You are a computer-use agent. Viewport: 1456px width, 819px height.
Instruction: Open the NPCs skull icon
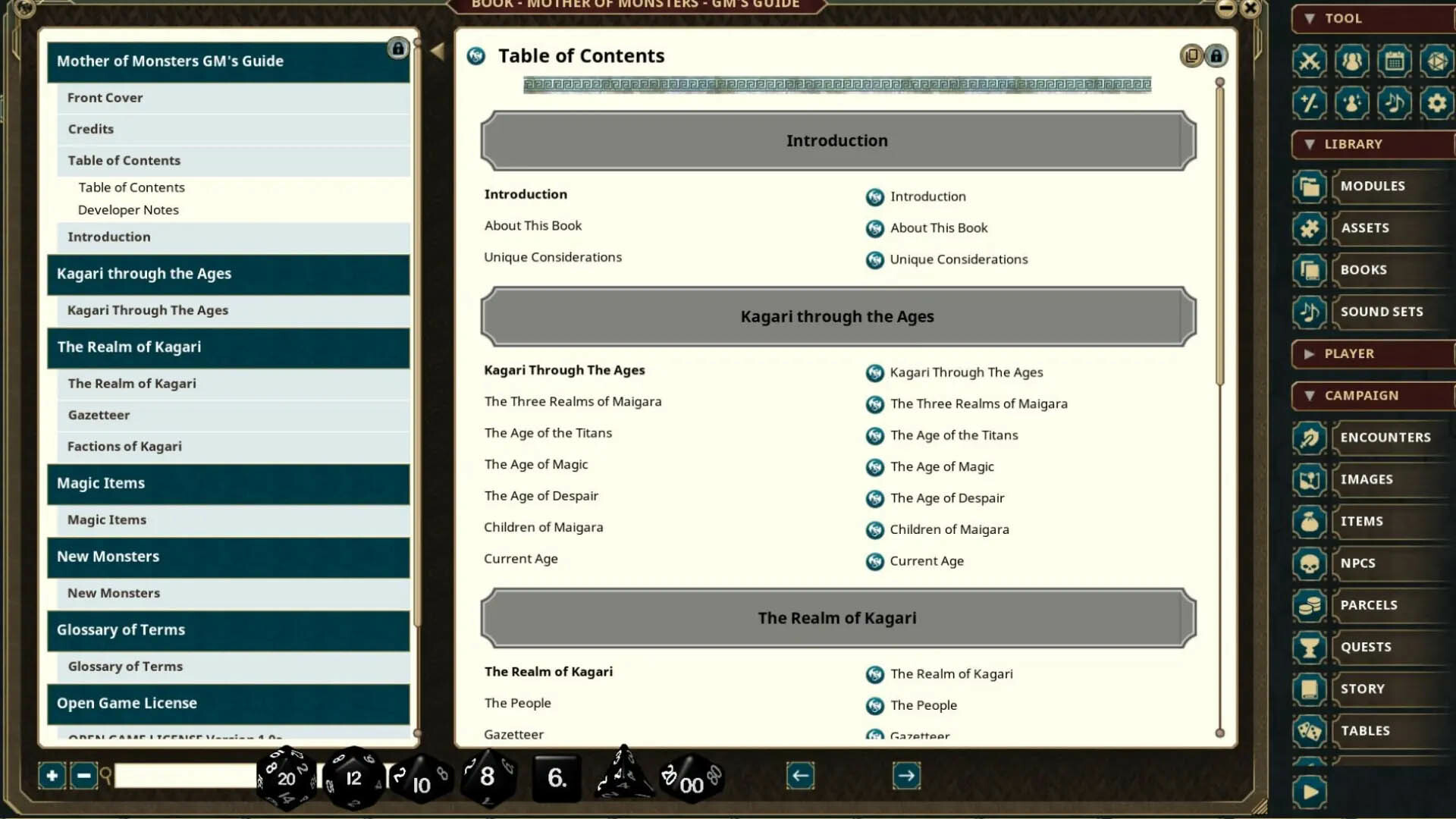pyautogui.click(x=1310, y=563)
